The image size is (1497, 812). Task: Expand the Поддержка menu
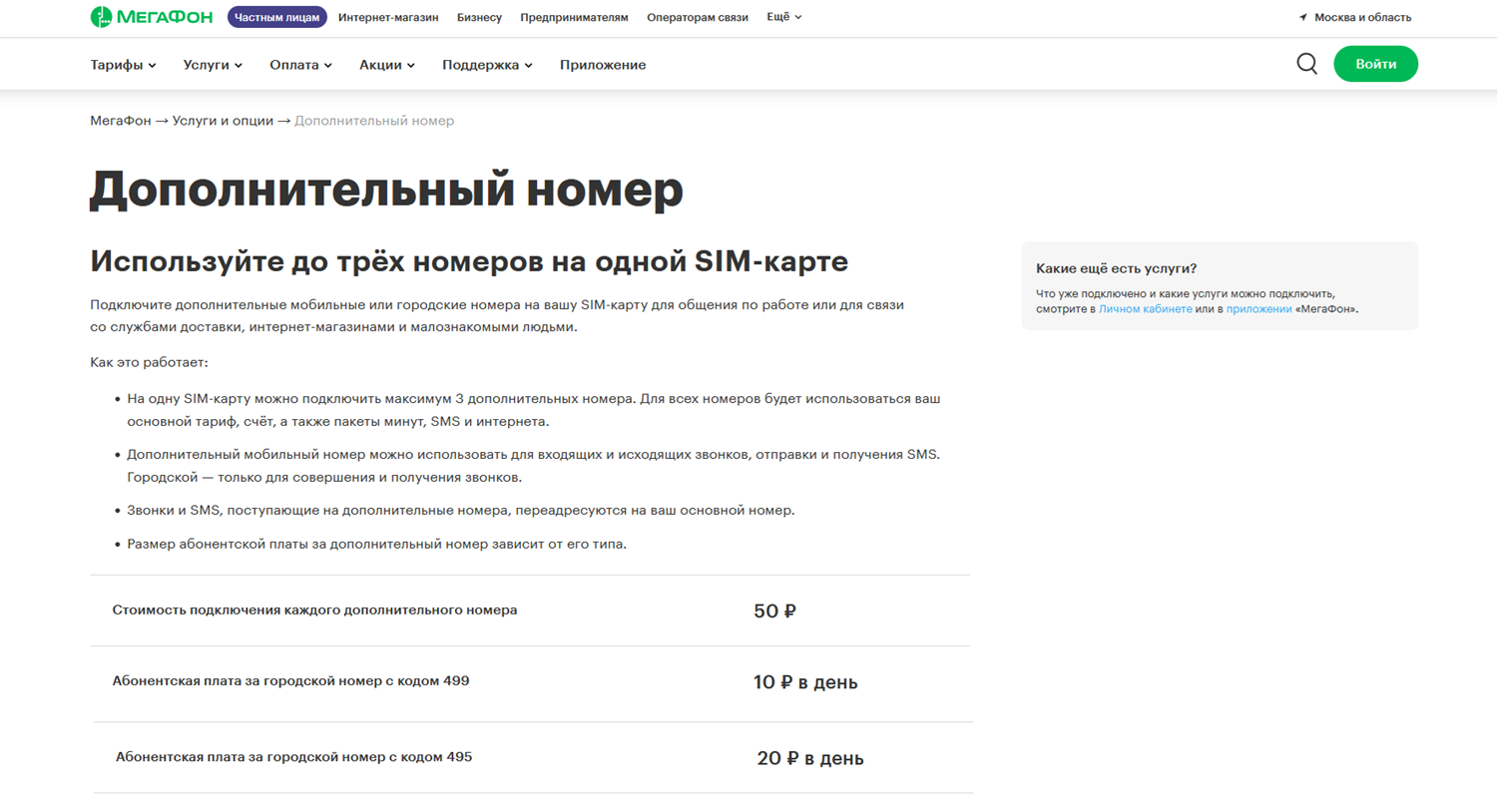[487, 65]
